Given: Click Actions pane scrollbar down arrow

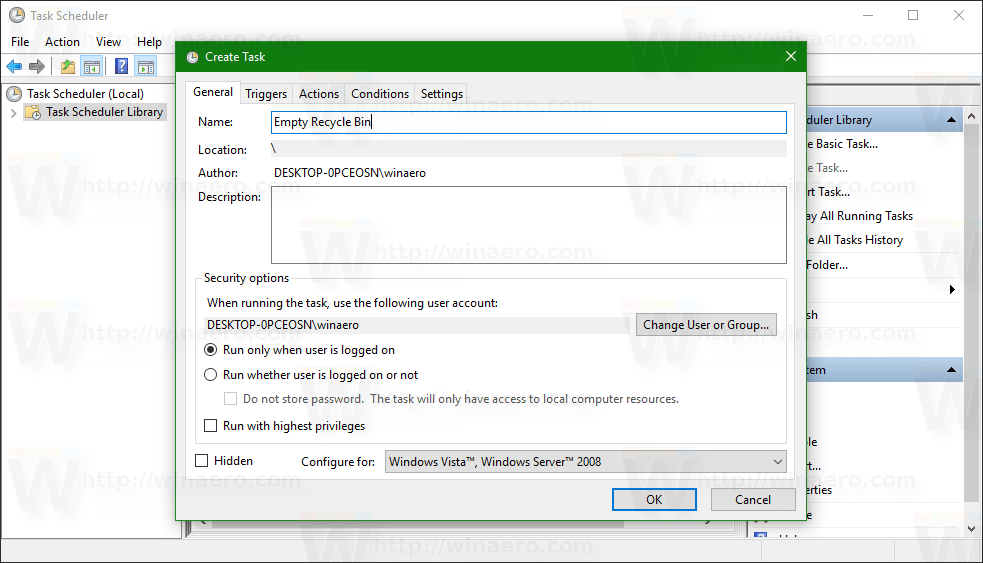Looking at the screenshot, I should (972, 529).
